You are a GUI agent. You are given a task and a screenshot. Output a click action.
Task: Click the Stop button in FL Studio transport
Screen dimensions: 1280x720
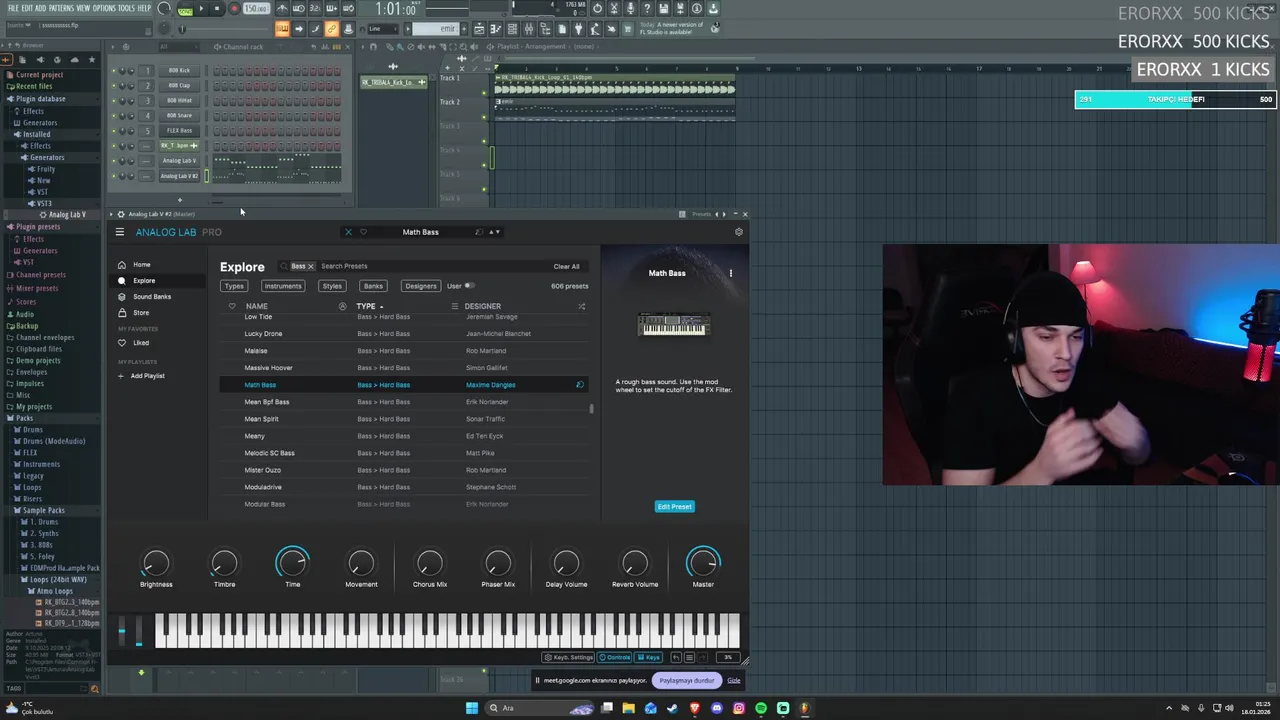coord(217,9)
